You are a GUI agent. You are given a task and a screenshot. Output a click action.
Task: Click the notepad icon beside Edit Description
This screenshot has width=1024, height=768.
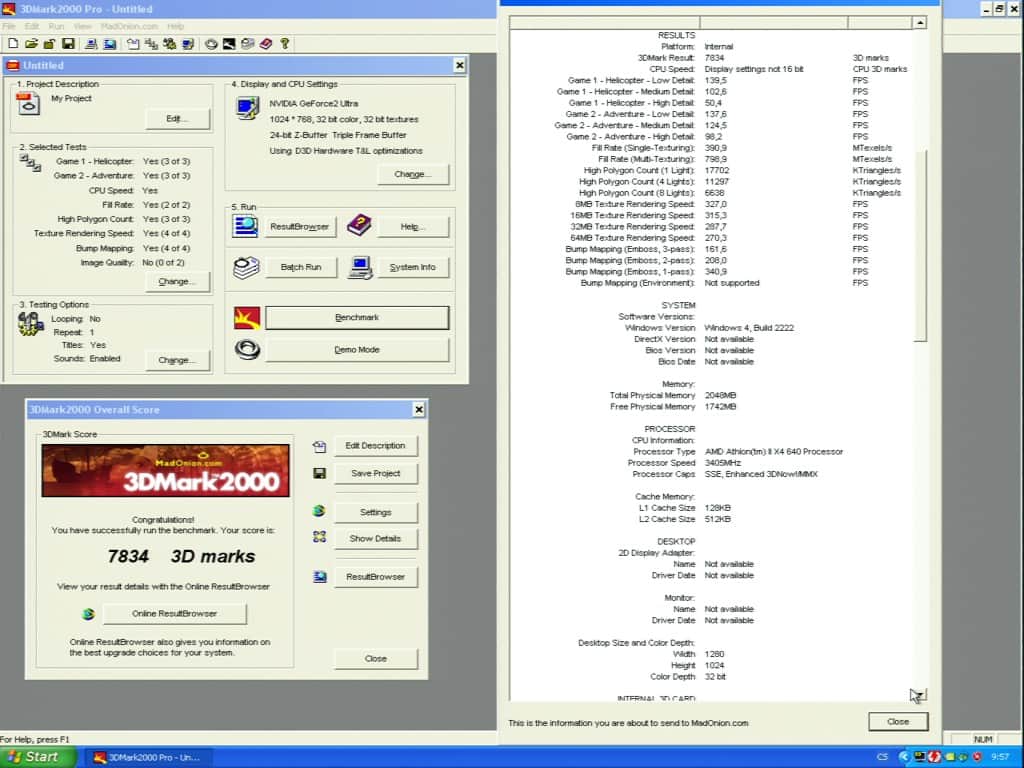point(319,447)
